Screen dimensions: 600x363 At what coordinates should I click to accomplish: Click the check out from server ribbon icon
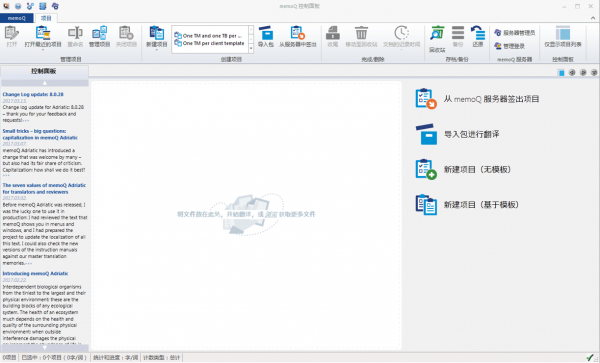pyautogui.click(x=297, y=34)
